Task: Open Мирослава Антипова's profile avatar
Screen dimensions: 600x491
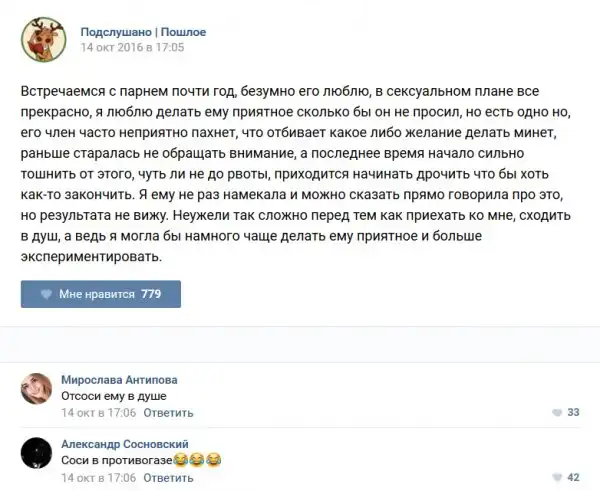Action: point(36,389)
